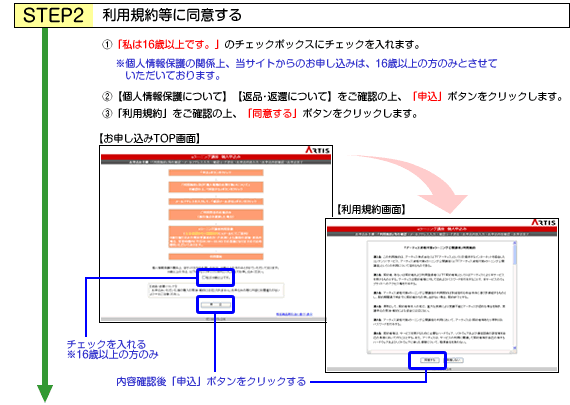Click the returns and refunds notice box

tap(216, 290)
